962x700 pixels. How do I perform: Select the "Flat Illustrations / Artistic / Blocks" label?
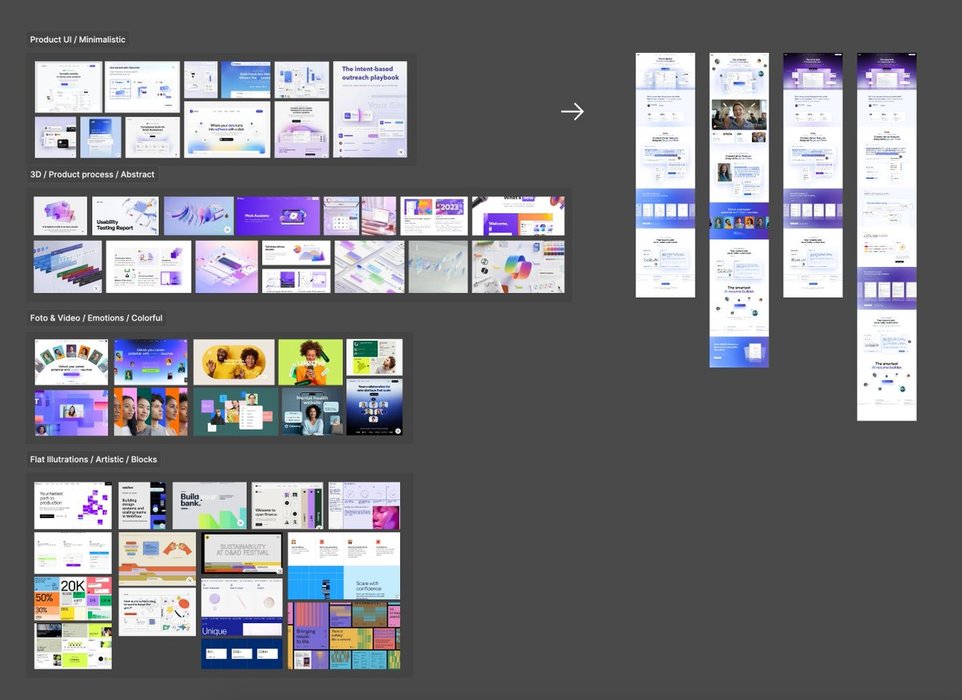[x=93, y=460]
